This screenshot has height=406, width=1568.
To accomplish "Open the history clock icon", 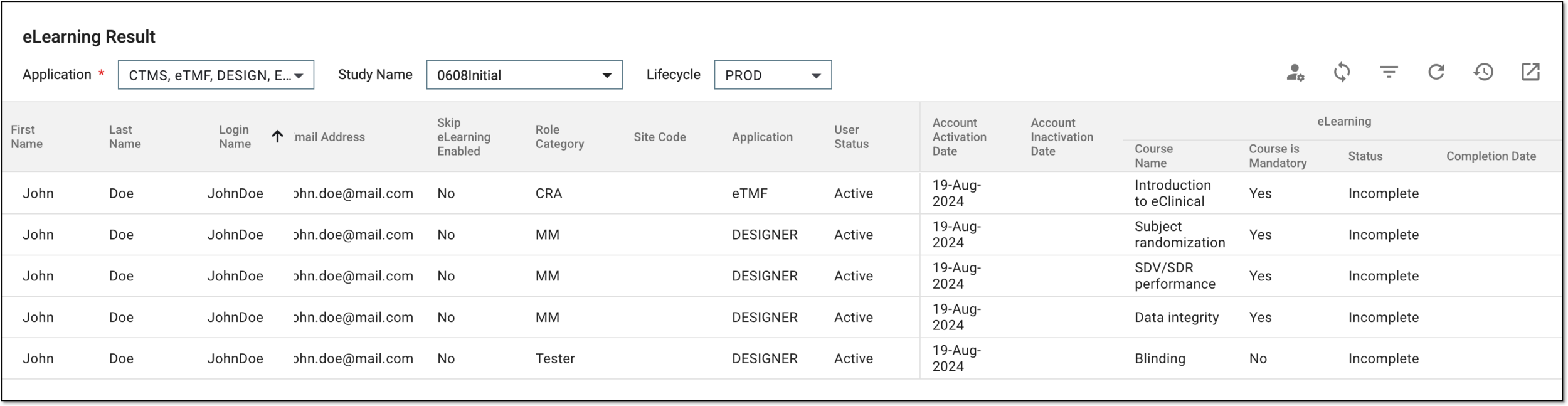I will tap(1483, 72).
